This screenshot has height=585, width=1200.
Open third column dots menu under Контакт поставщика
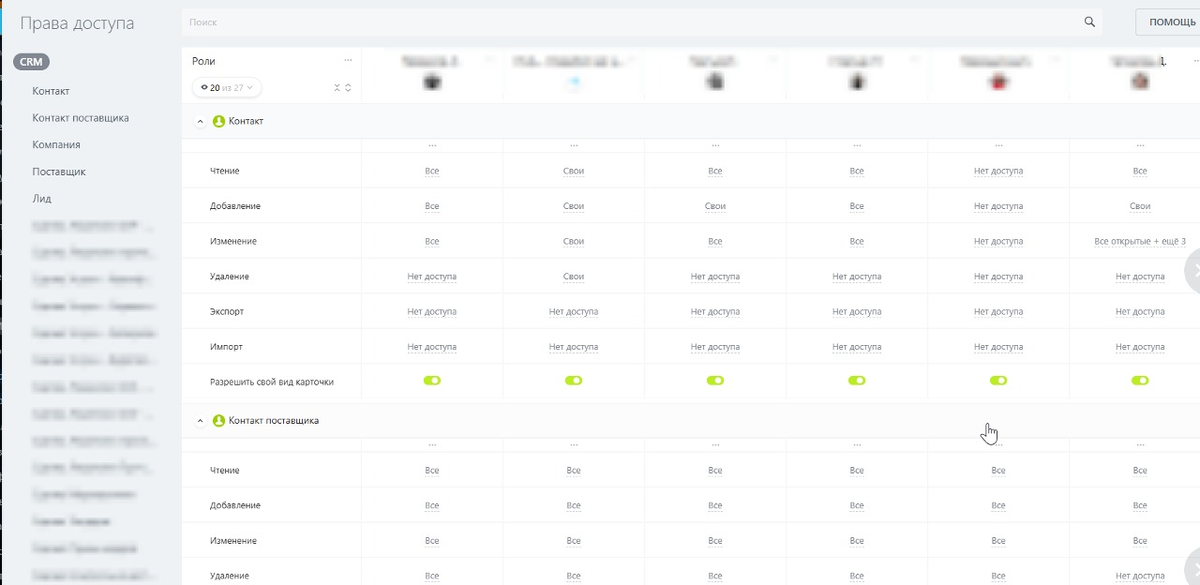(715, 445)
